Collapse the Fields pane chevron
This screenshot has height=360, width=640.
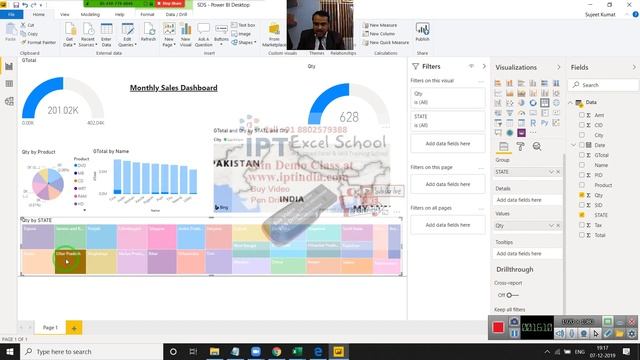(634, 67)
